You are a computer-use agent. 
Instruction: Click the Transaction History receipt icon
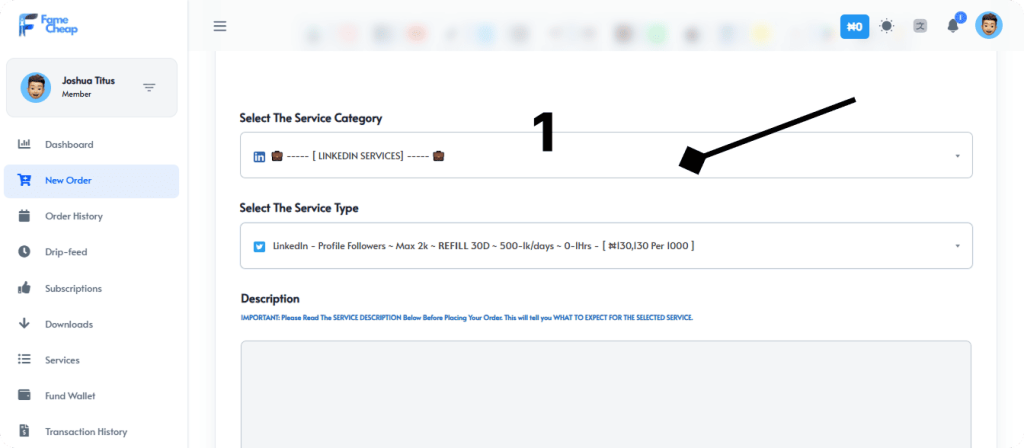[x=24, y=430]
